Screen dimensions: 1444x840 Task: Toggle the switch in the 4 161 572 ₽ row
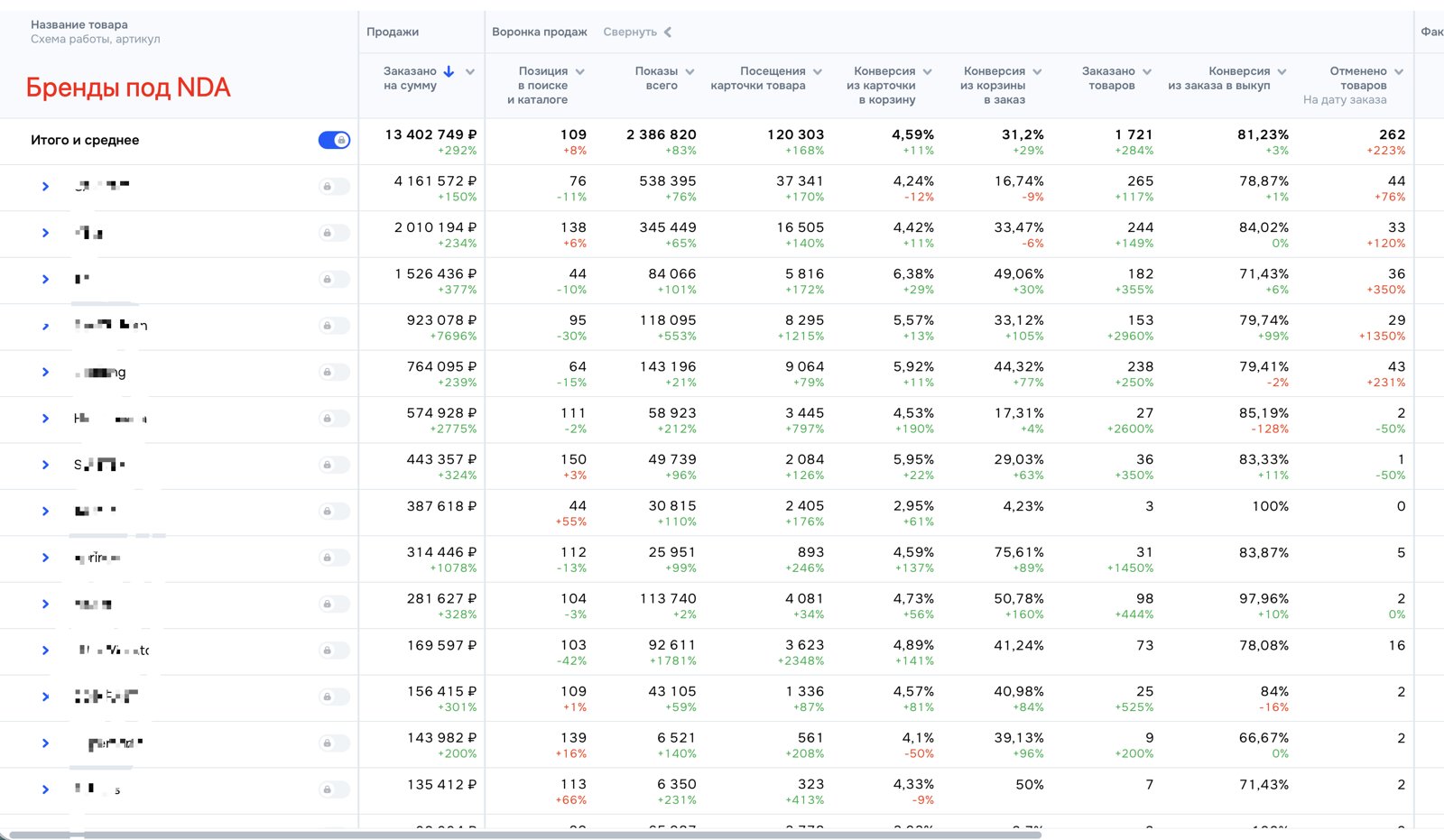334,187
